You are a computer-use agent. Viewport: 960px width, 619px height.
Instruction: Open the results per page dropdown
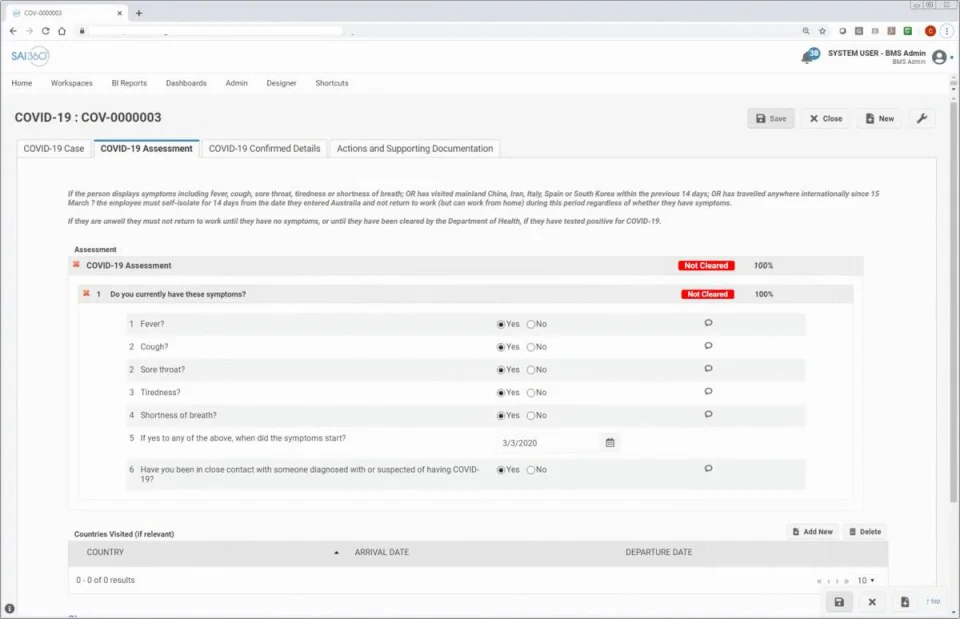pyautogui.click(x=866, y=580)
